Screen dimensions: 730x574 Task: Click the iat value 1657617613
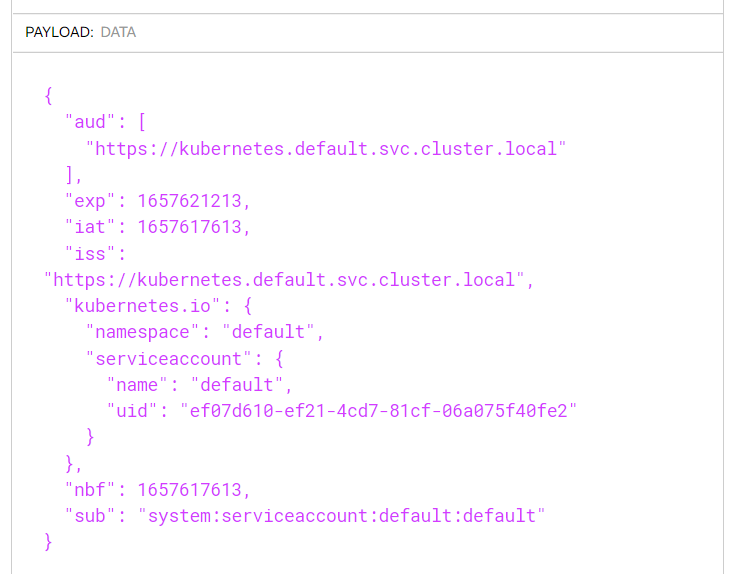pos(190,227)
